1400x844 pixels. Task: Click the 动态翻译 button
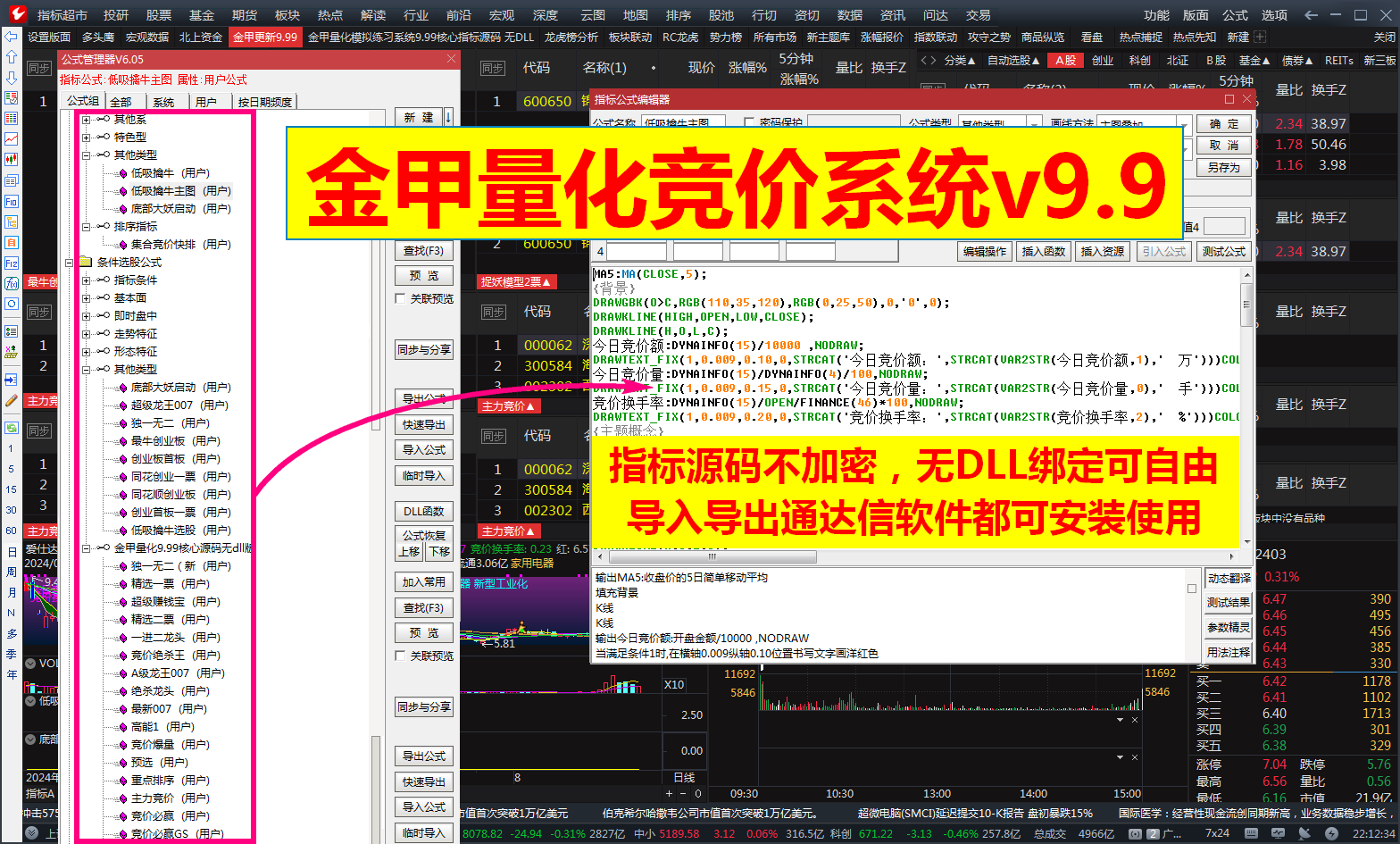1229,578
